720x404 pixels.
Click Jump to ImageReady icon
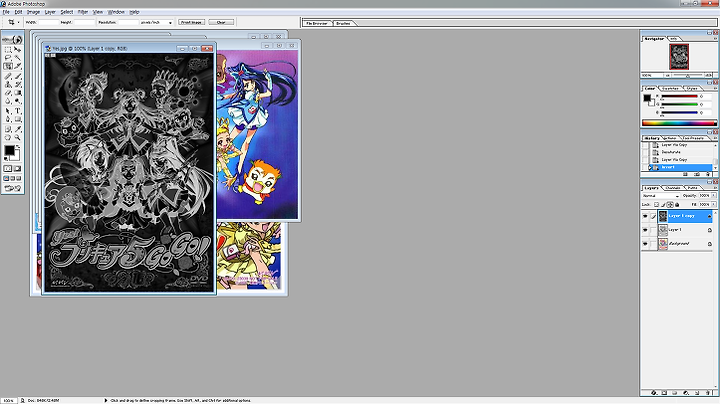(x=12, y=188)
